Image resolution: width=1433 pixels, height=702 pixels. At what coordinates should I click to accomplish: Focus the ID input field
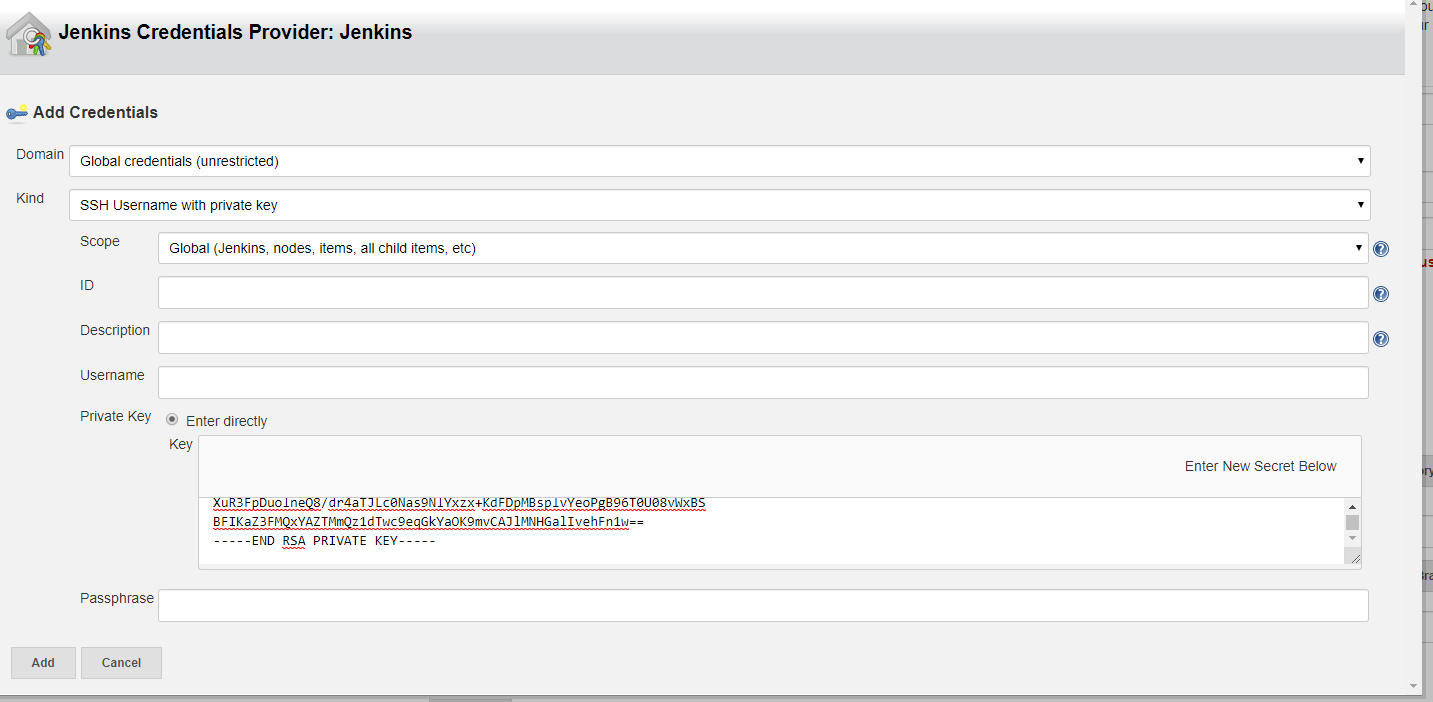[x=763, y=293]
